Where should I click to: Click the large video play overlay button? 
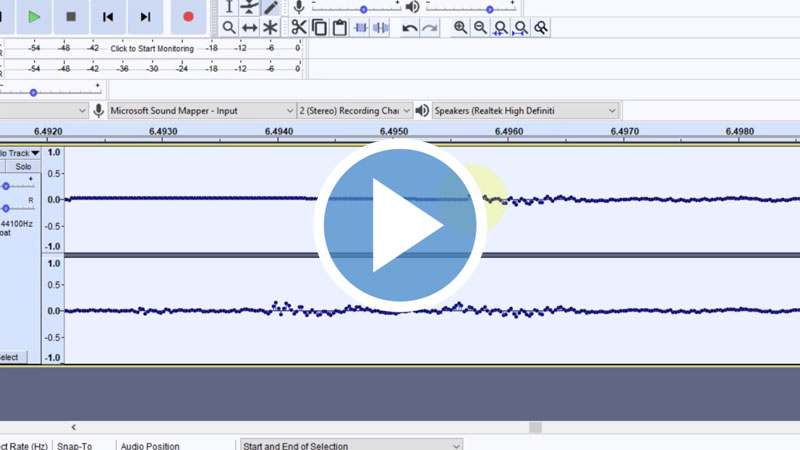pyautogui.click(x=400, y=225)
